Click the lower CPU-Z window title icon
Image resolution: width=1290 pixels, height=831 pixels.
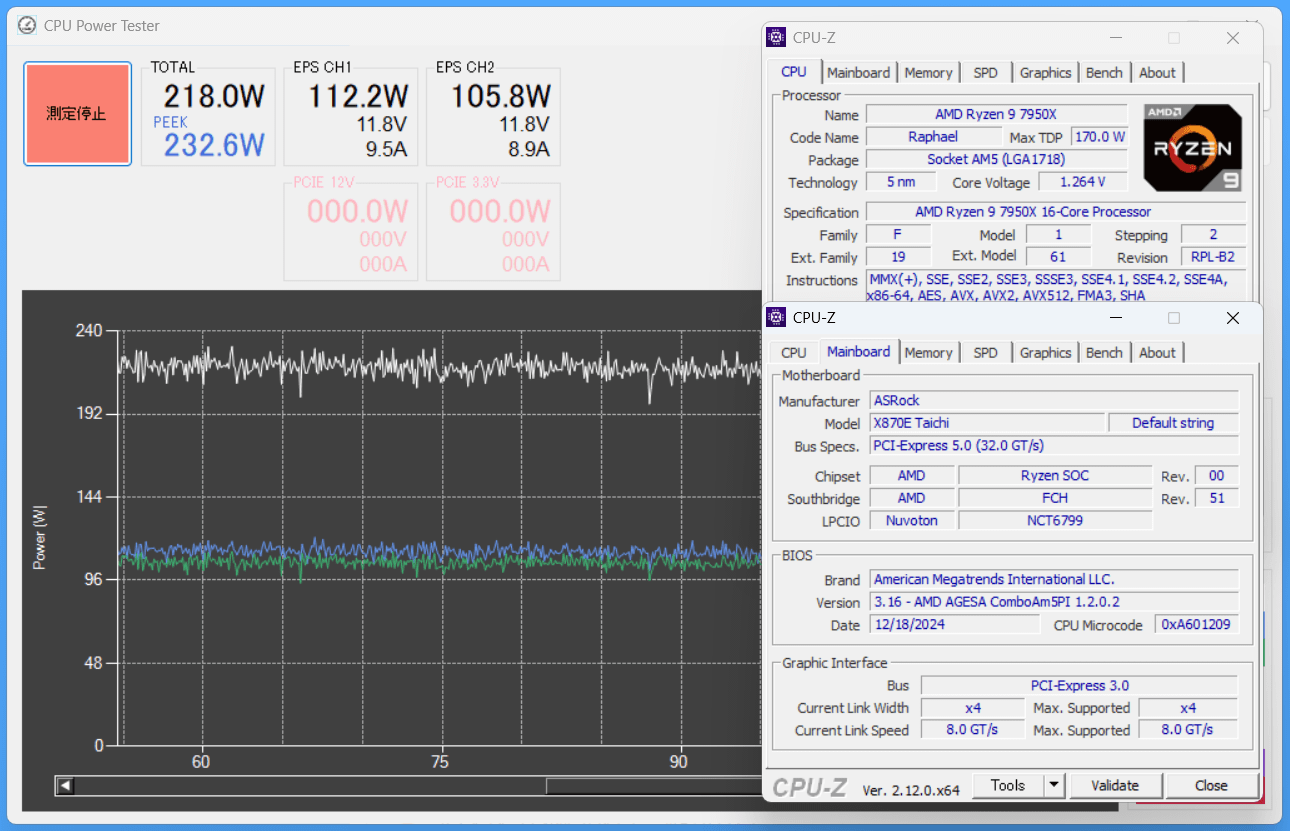pyautogui.click(x=776, y=318)
